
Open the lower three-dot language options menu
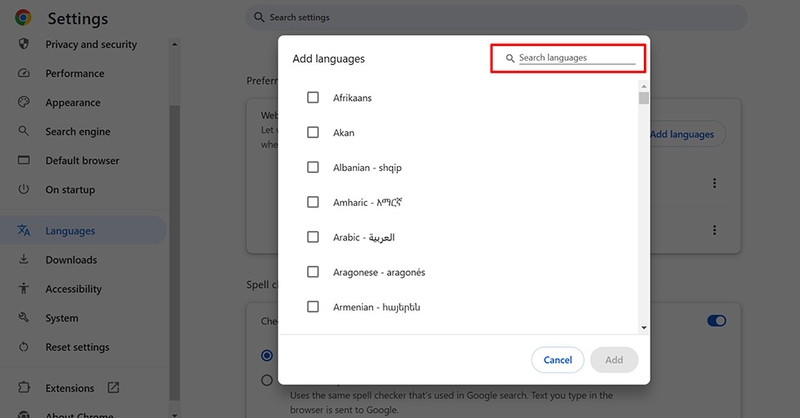pyautogui.click(x=714, y=230)
